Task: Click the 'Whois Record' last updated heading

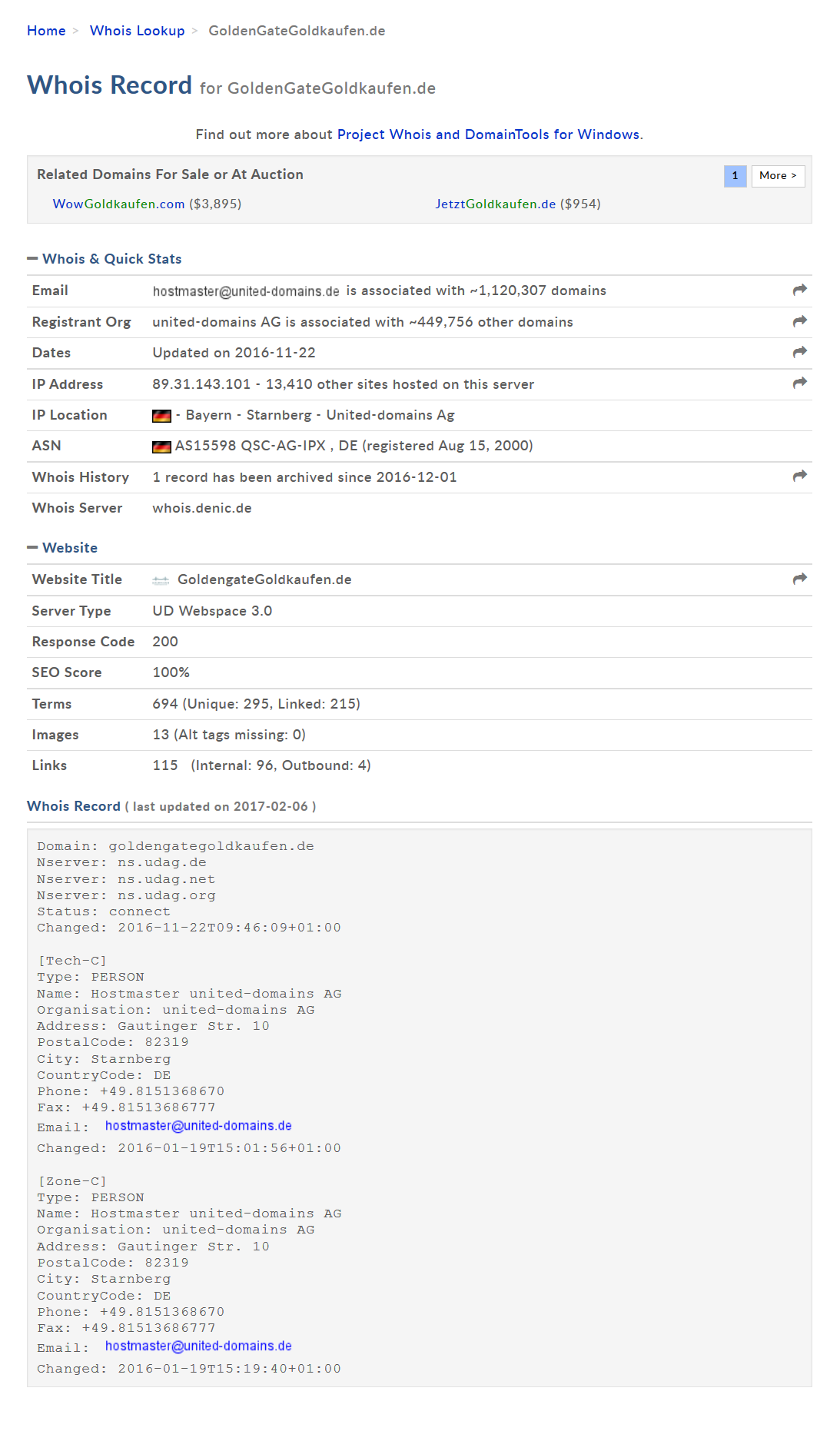Action: tap(171, 806)
